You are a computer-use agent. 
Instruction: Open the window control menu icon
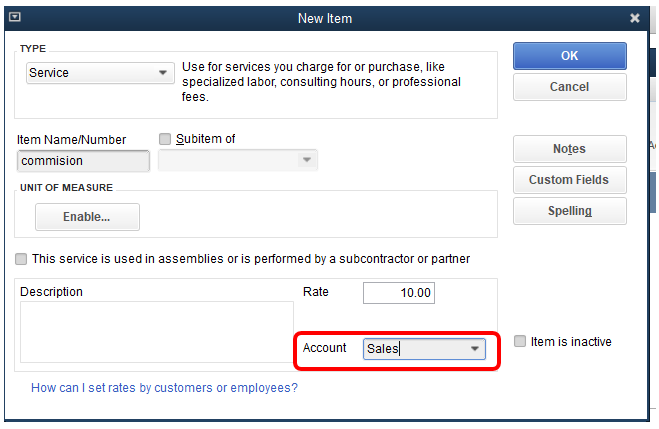(x=15, y=17)
